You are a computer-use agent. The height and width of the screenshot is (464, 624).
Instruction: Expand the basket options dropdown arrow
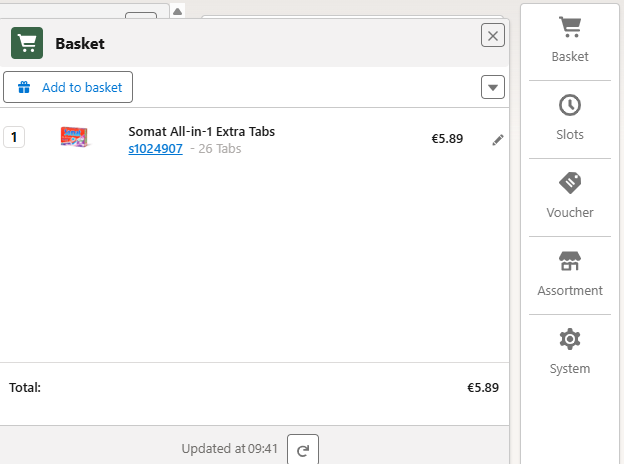tap(493, 87)
